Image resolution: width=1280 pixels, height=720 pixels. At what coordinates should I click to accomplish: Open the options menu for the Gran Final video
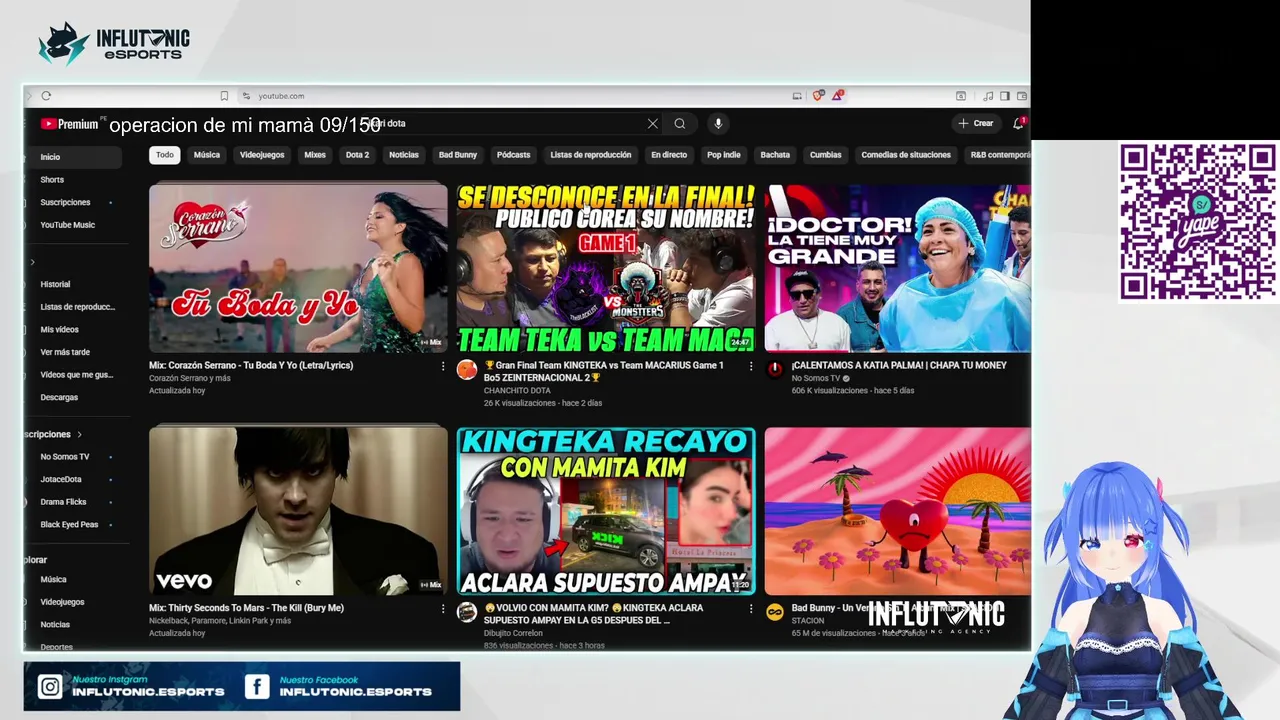(751, 366)
